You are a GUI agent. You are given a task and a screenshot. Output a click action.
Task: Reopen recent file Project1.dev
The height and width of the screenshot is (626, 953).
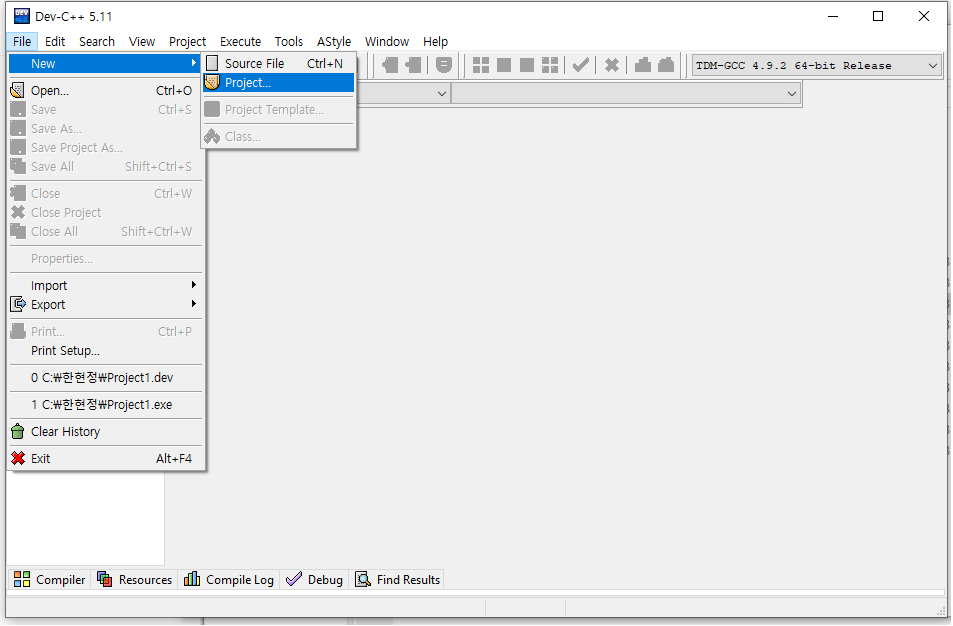coord(106,378)
